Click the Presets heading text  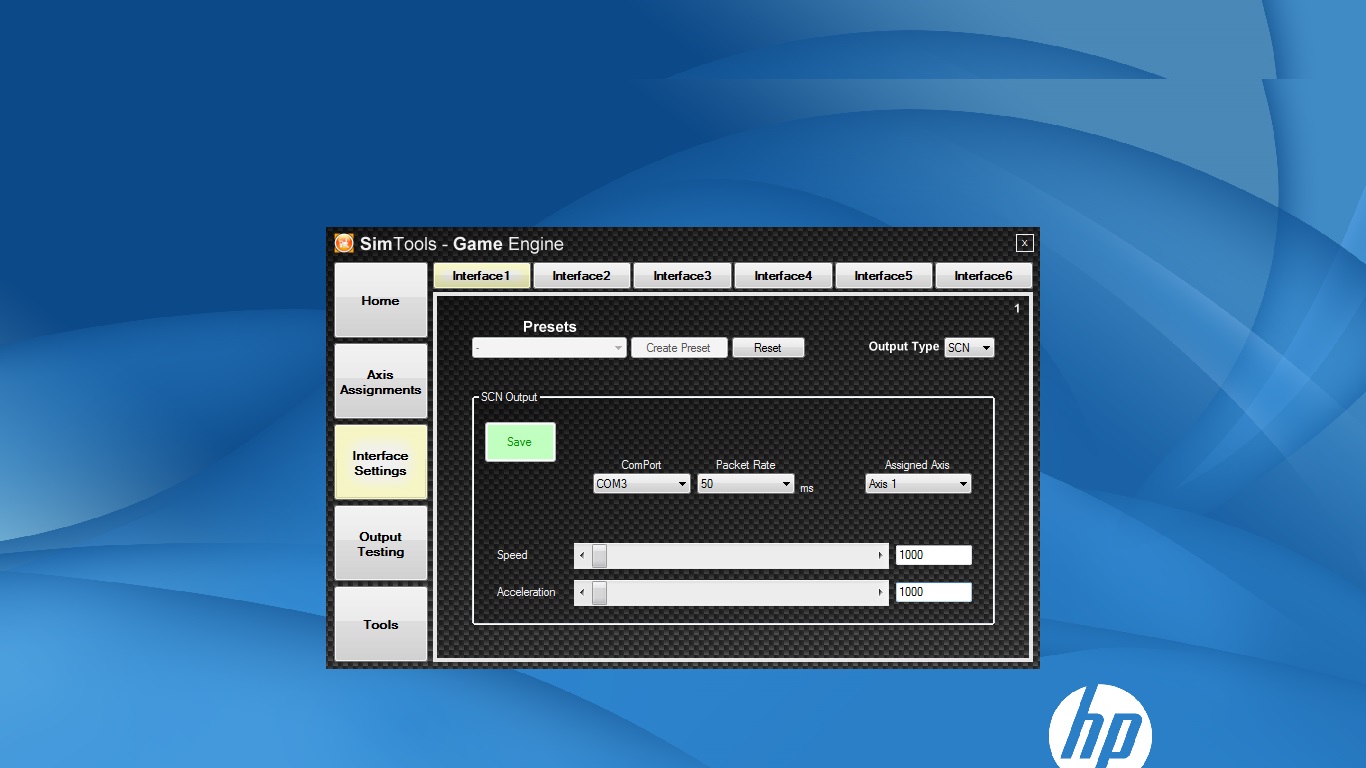(x=550, y=327)
